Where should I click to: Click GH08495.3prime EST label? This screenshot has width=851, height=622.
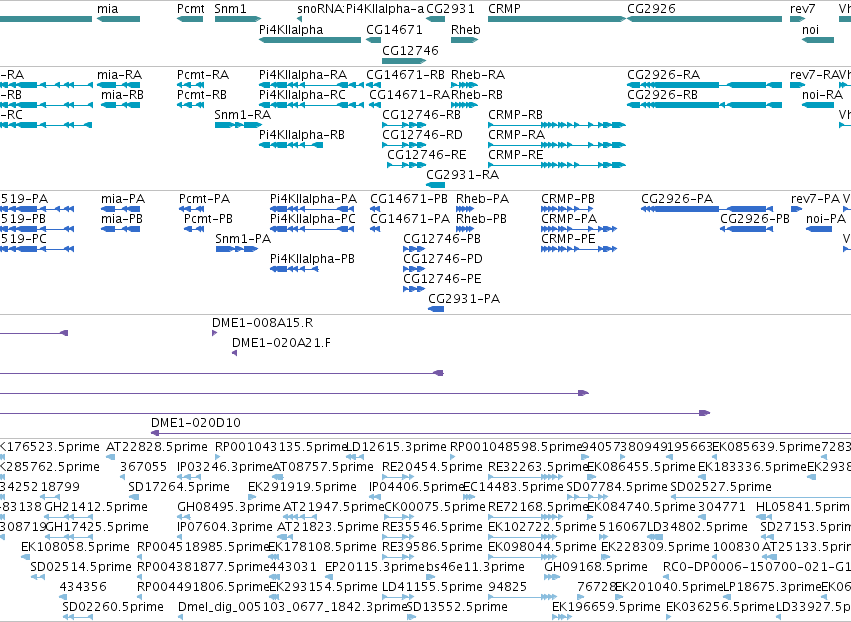(x=228, y=507)
